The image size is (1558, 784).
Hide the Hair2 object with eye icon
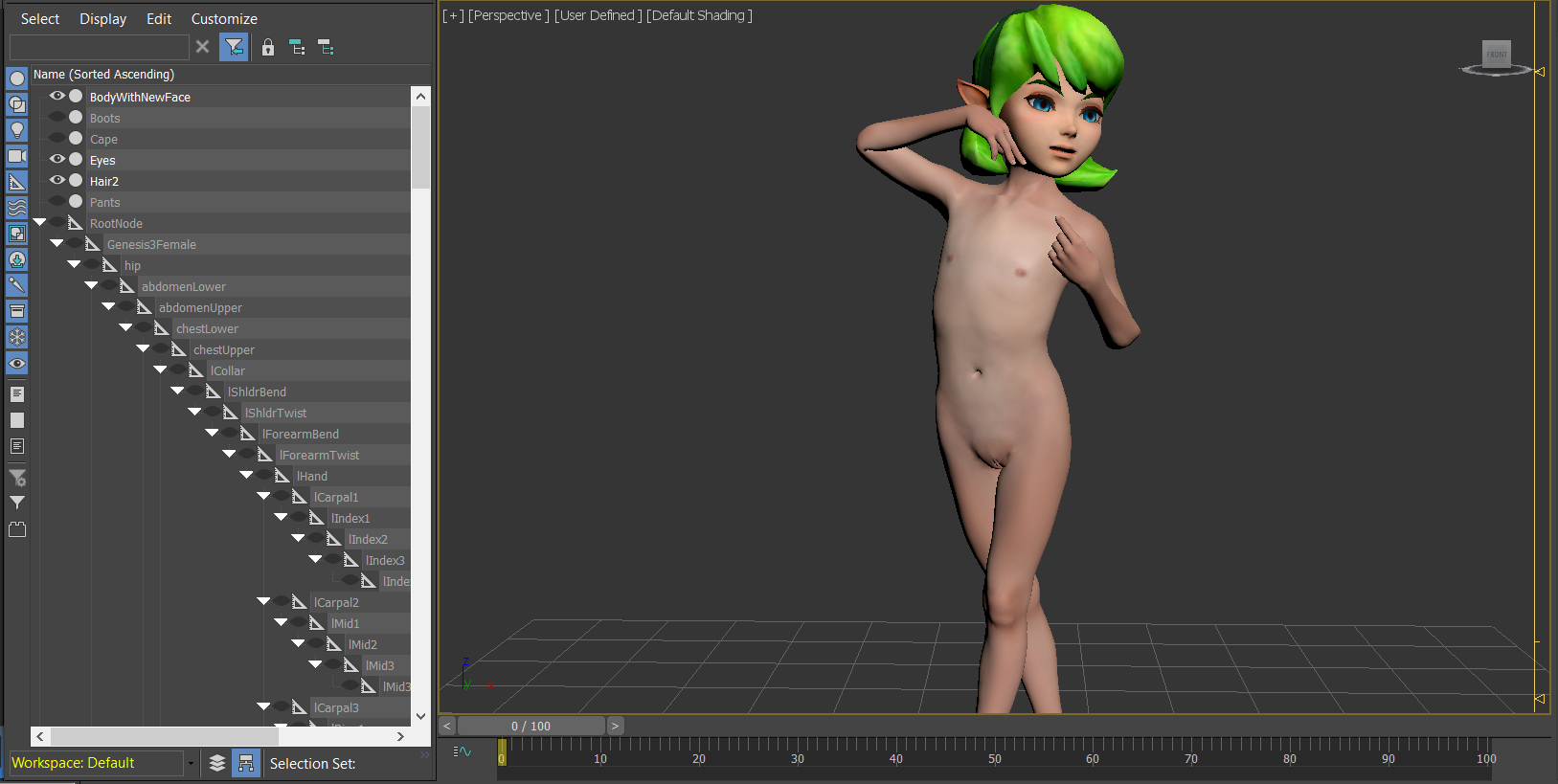57,180
